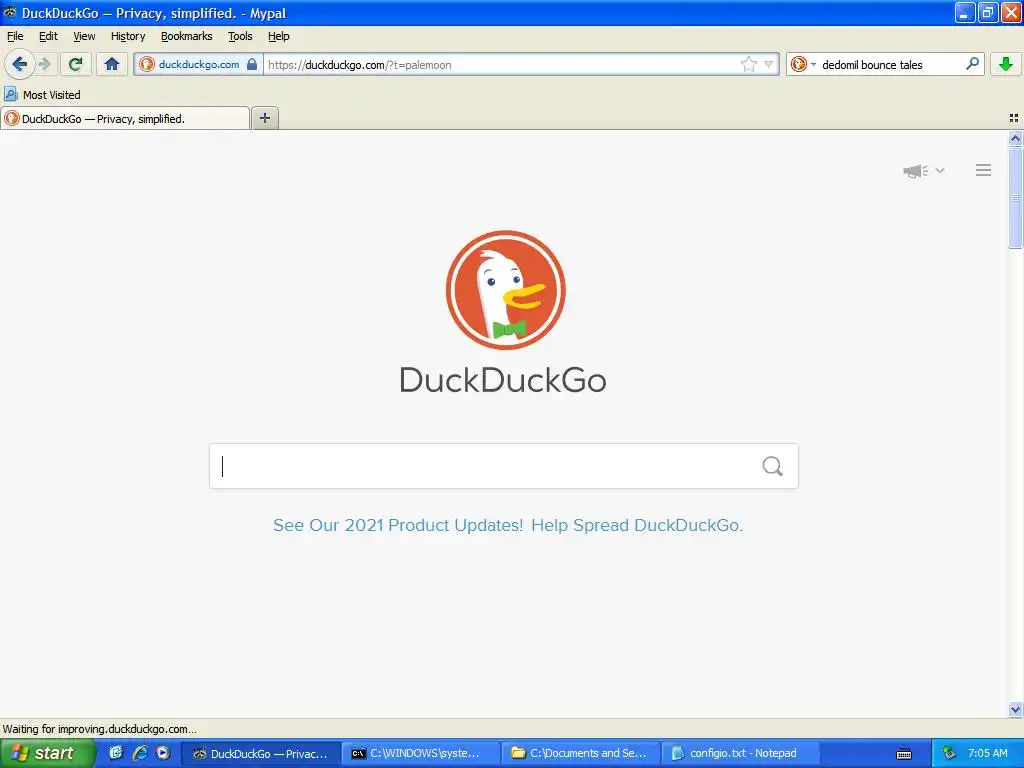
Task: Launch Internet Explorer from quick launch
Action: pyautogui.click(x=139, y=753)
